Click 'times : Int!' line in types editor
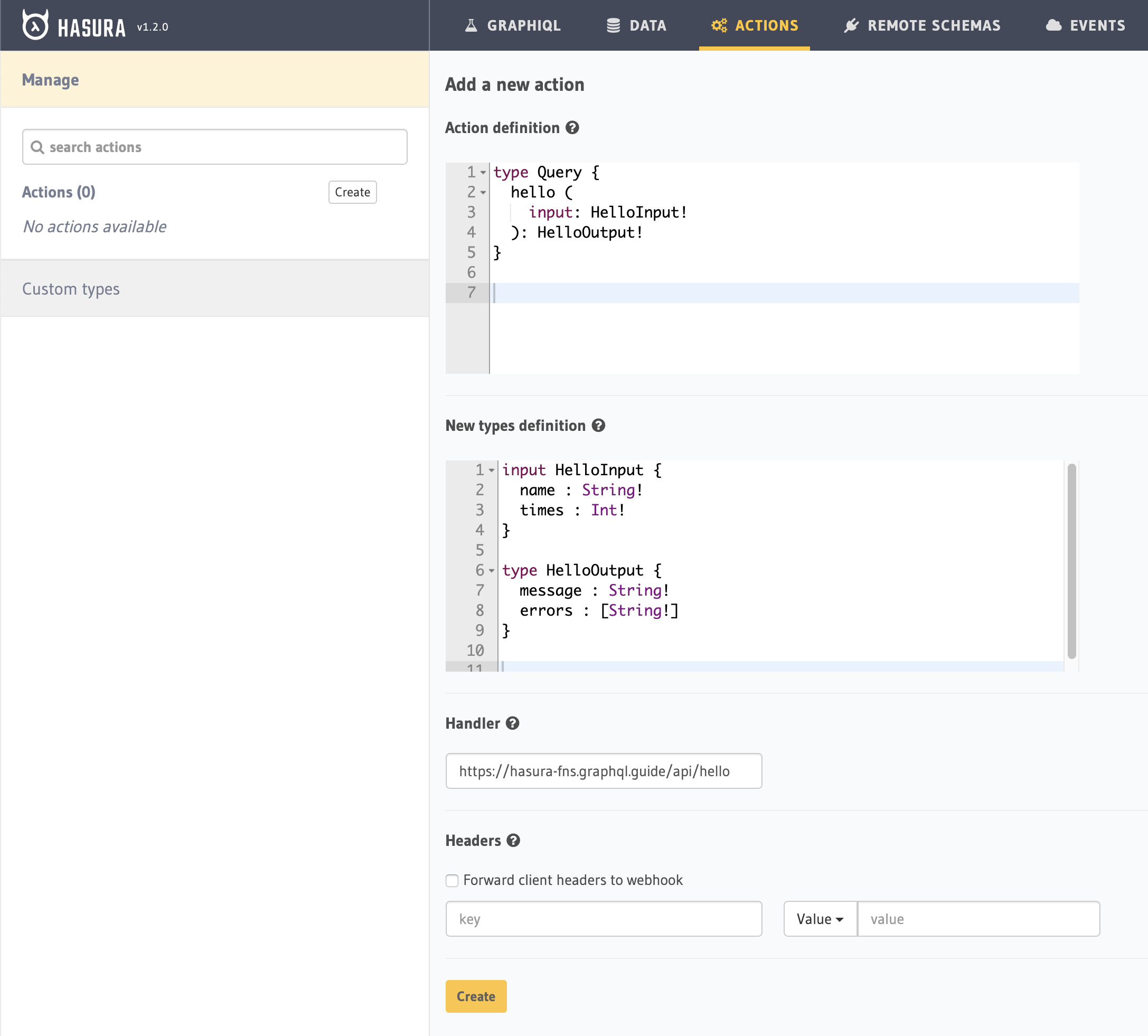The height and width of the screenshot is (1036, 1148). pyautogui.click(x=572, y=510)
